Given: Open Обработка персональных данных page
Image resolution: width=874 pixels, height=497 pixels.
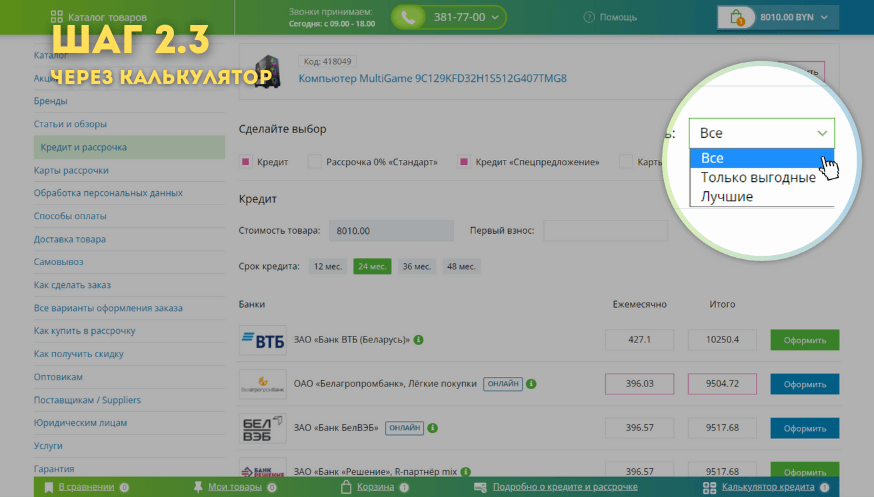Looking at the screenshot, I should tap(108, 193).
